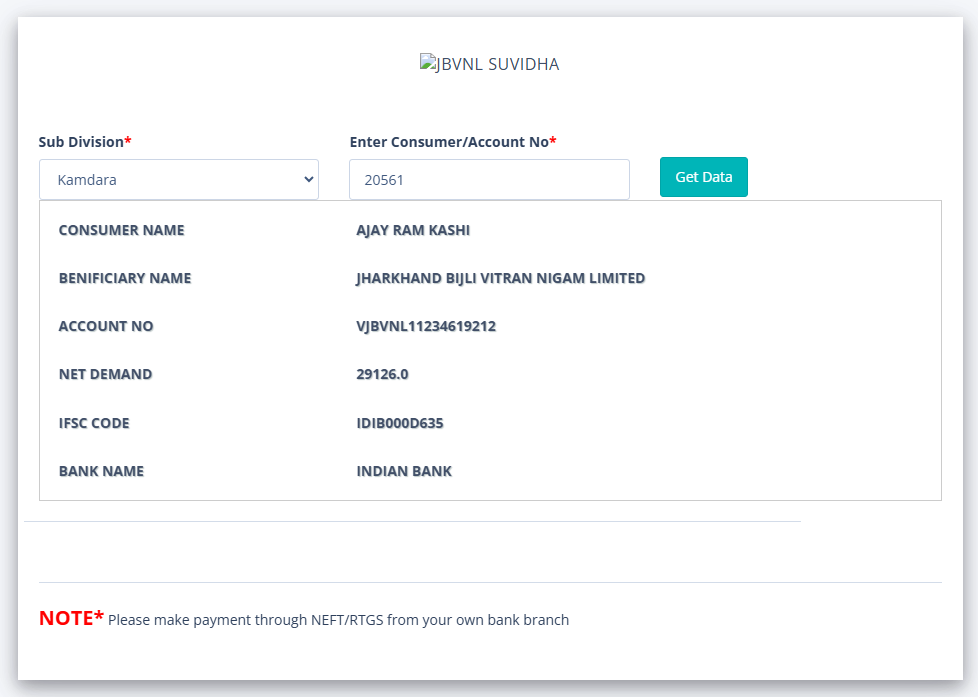The image size is (978, 697).
Task: Click the Consumer/Account No input field
Action: (x=490, y=180)
